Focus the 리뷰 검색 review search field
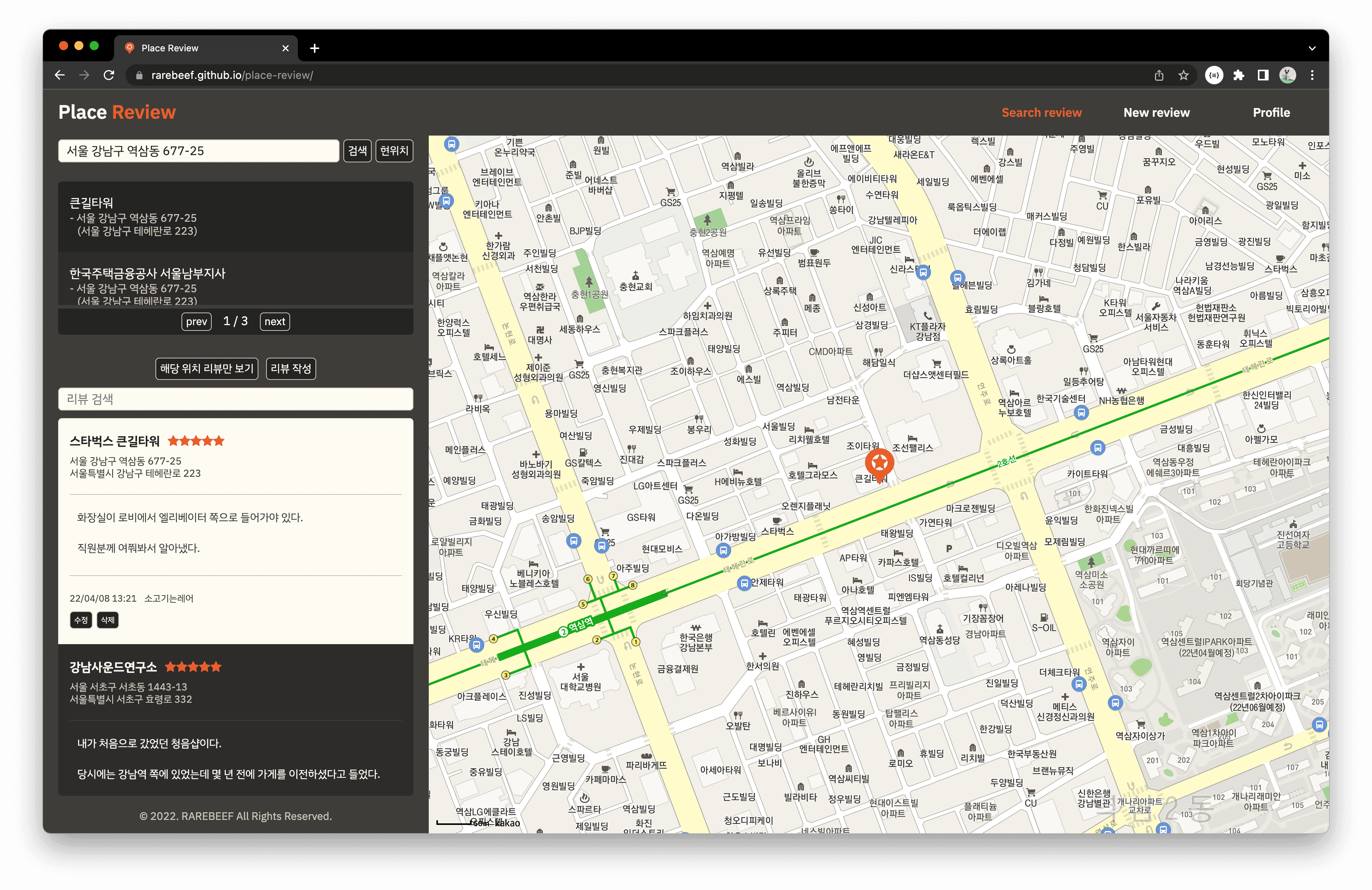The width and height of the screenshot is (1372, 890). [235, 399]
